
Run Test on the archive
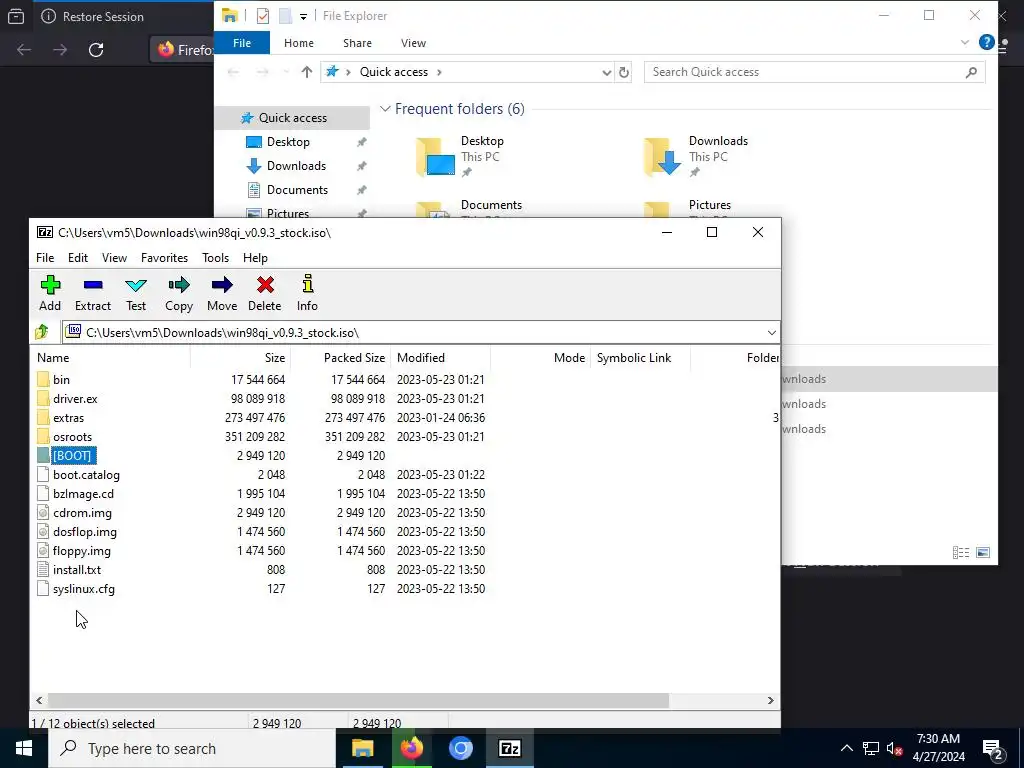136,293
